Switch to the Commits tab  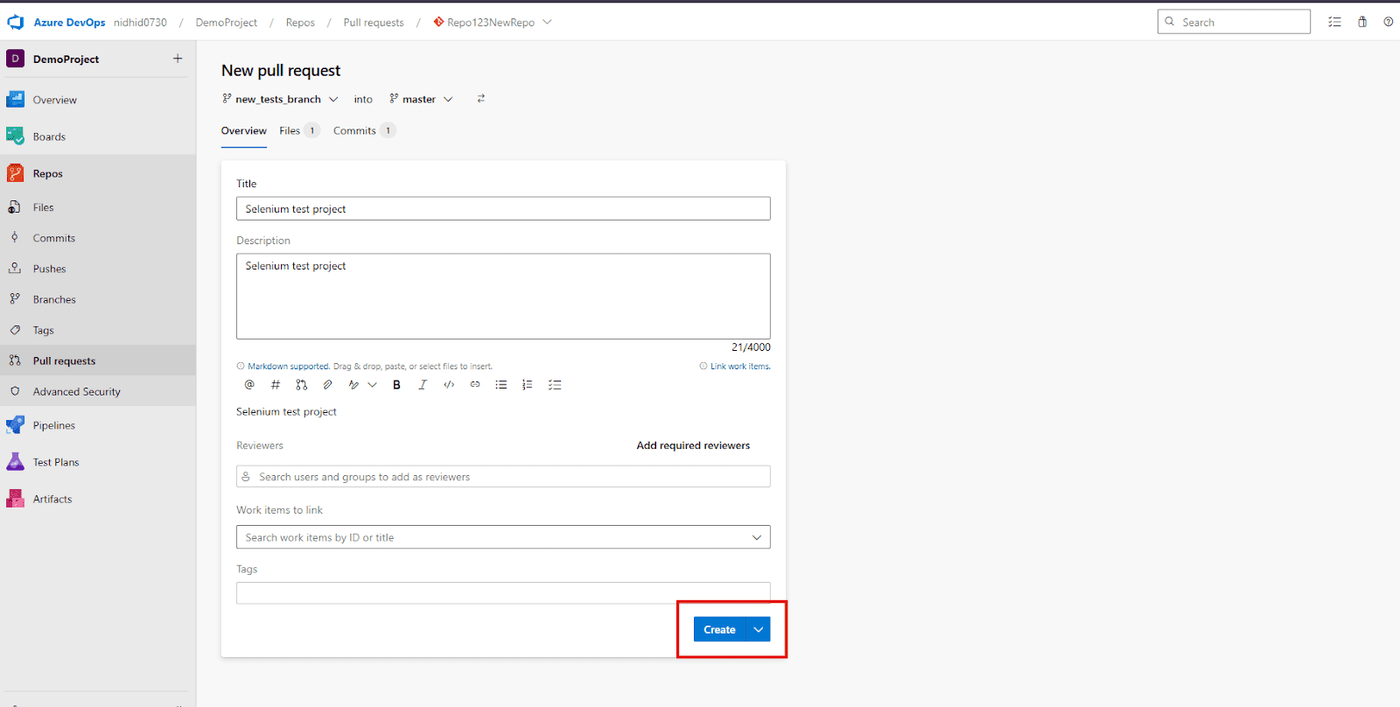tap(364, 131)
